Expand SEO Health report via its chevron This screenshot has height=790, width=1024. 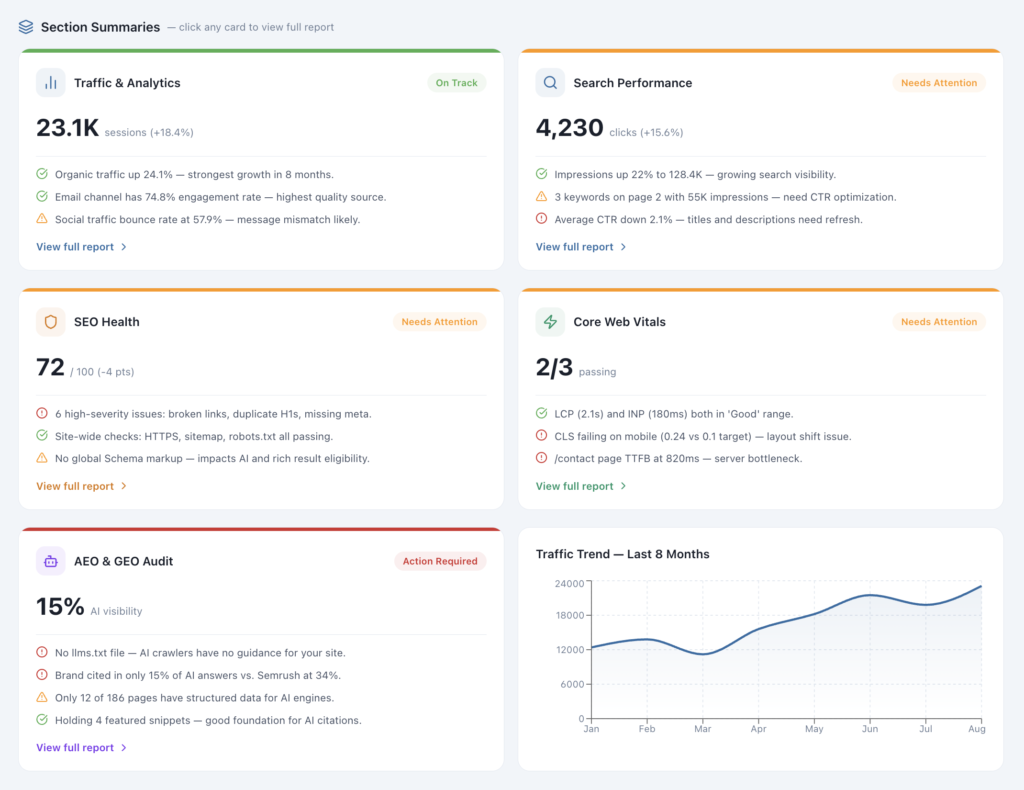[x=124, y=486]
